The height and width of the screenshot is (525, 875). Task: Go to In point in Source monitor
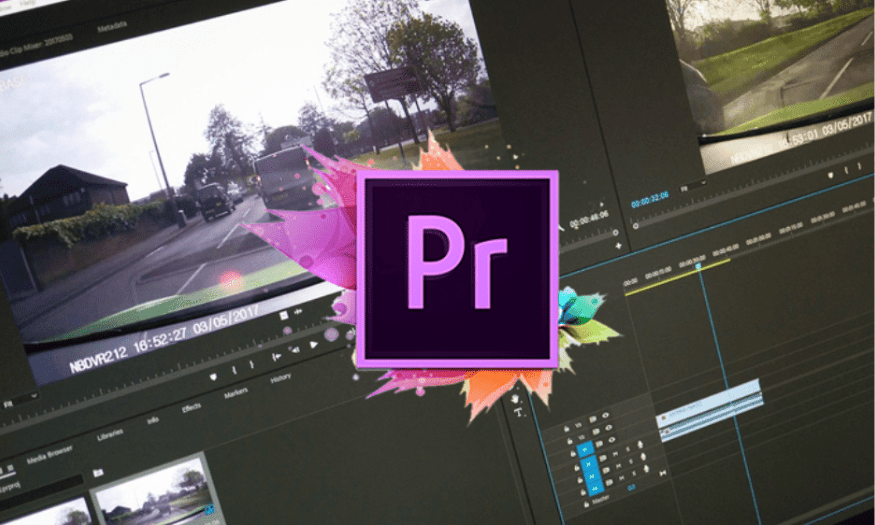click(276, 357)
